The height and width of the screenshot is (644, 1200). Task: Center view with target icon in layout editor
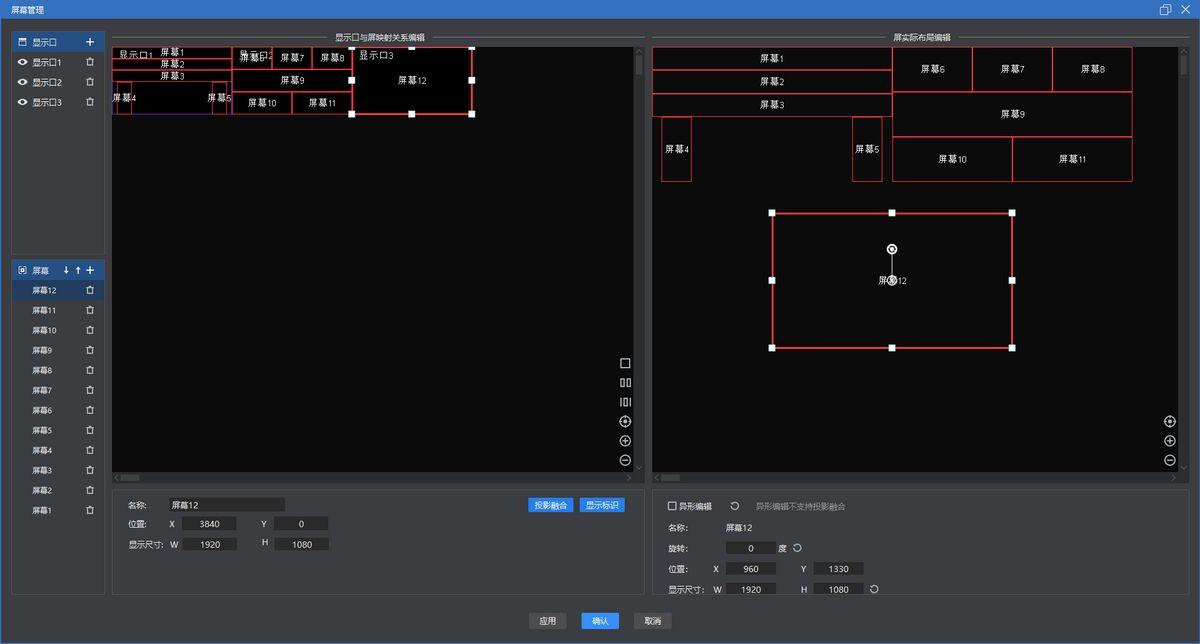pos(1170,422)
